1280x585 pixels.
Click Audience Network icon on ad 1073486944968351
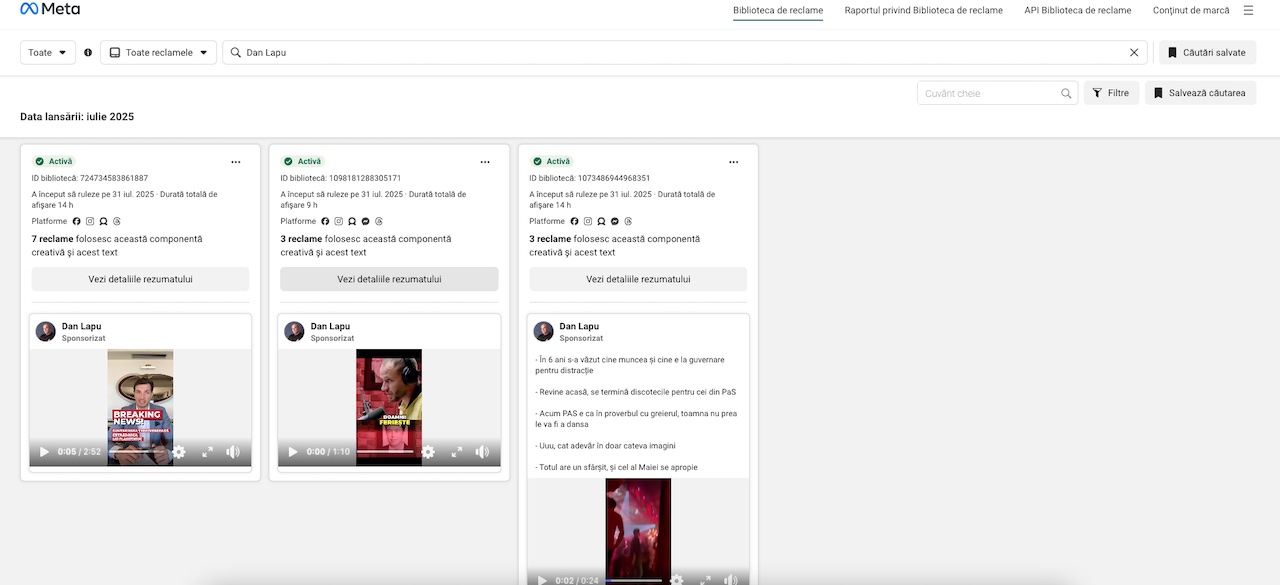click(x=601, y=222)
